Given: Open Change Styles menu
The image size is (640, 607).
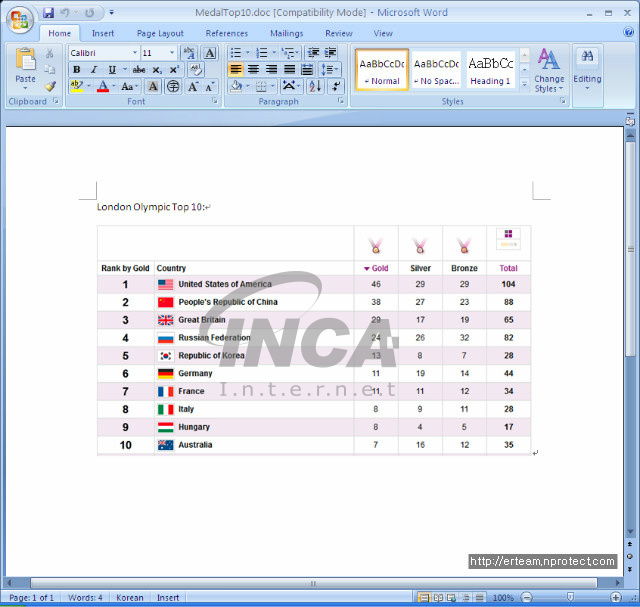Looking at the screenshot, I should click(x=549, y=70).
